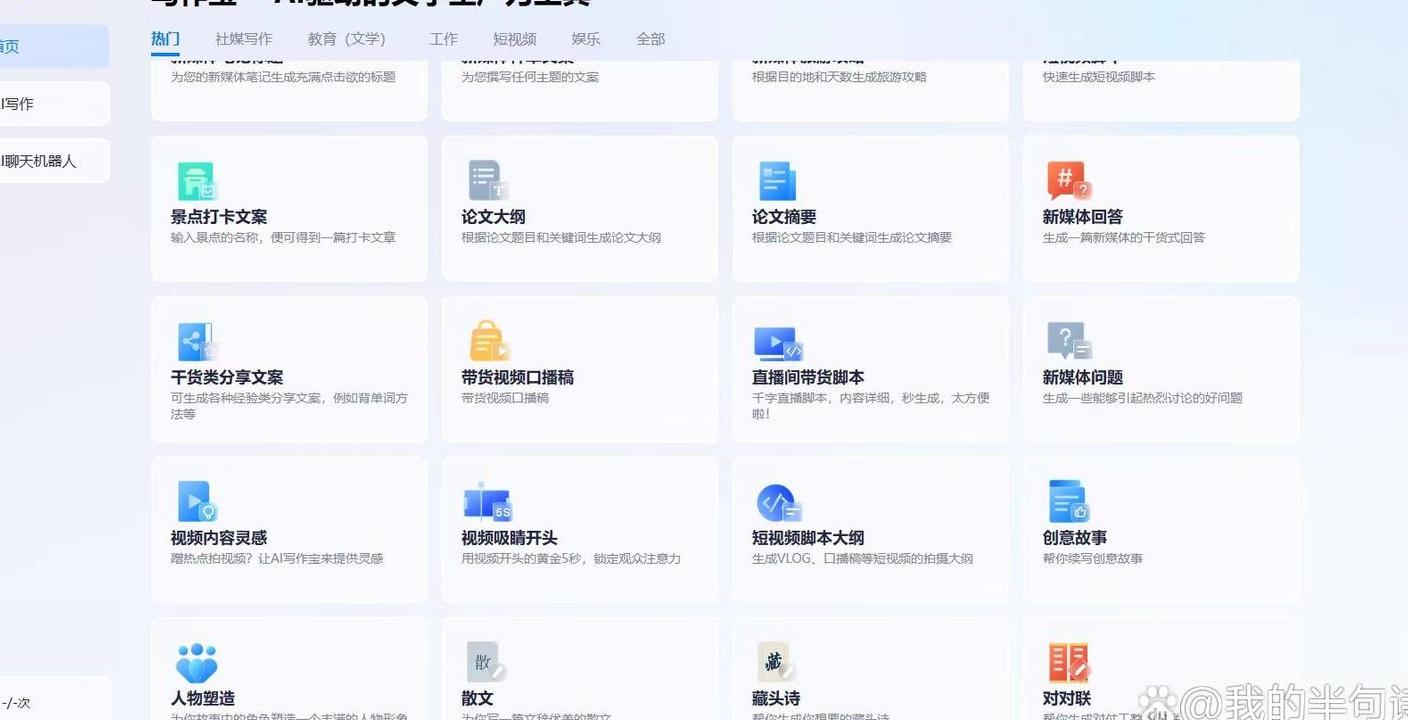Select the 工作 tab

443,39
